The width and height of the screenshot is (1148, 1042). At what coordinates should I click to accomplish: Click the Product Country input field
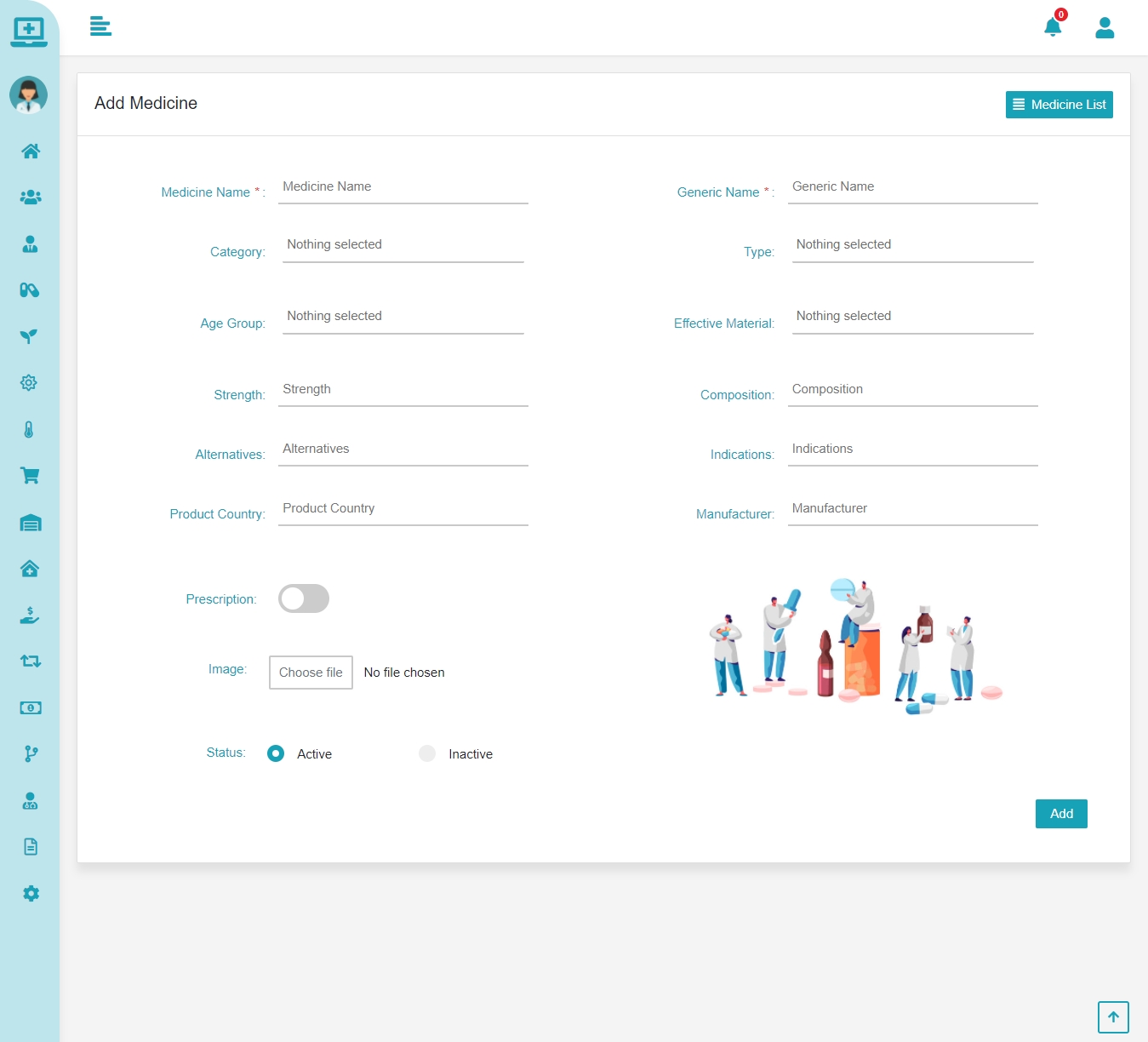point(403,509)
